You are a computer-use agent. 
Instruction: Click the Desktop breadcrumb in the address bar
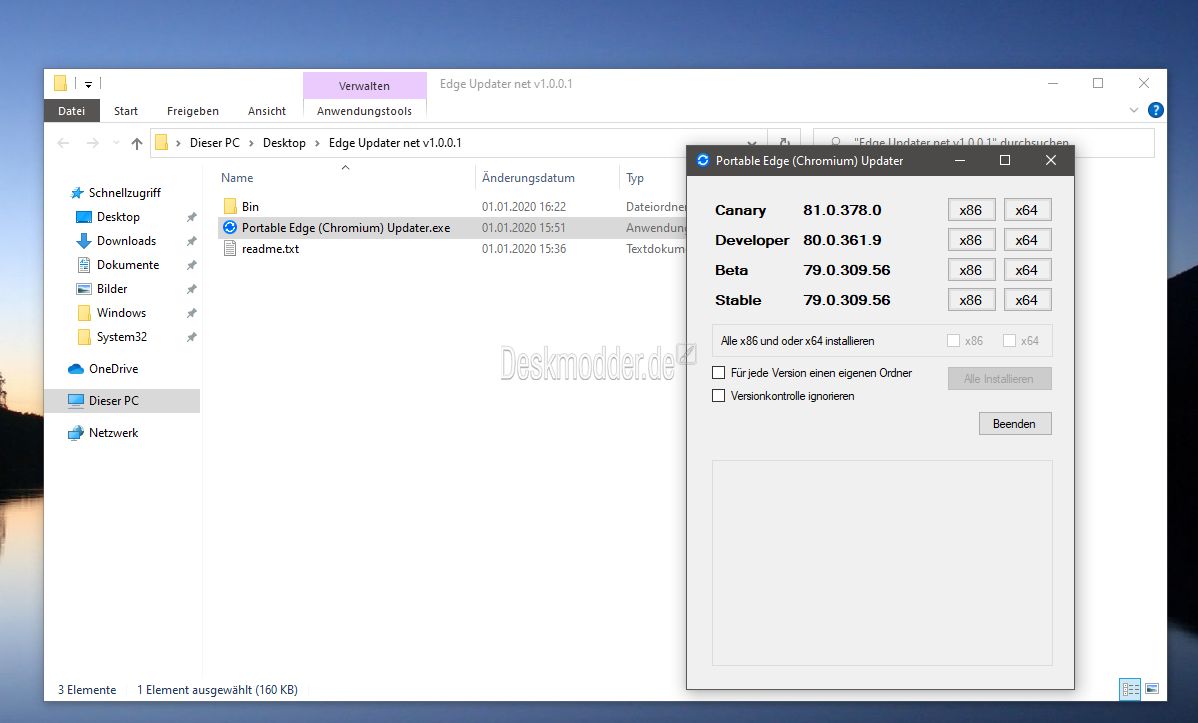(x=284, y=143)
